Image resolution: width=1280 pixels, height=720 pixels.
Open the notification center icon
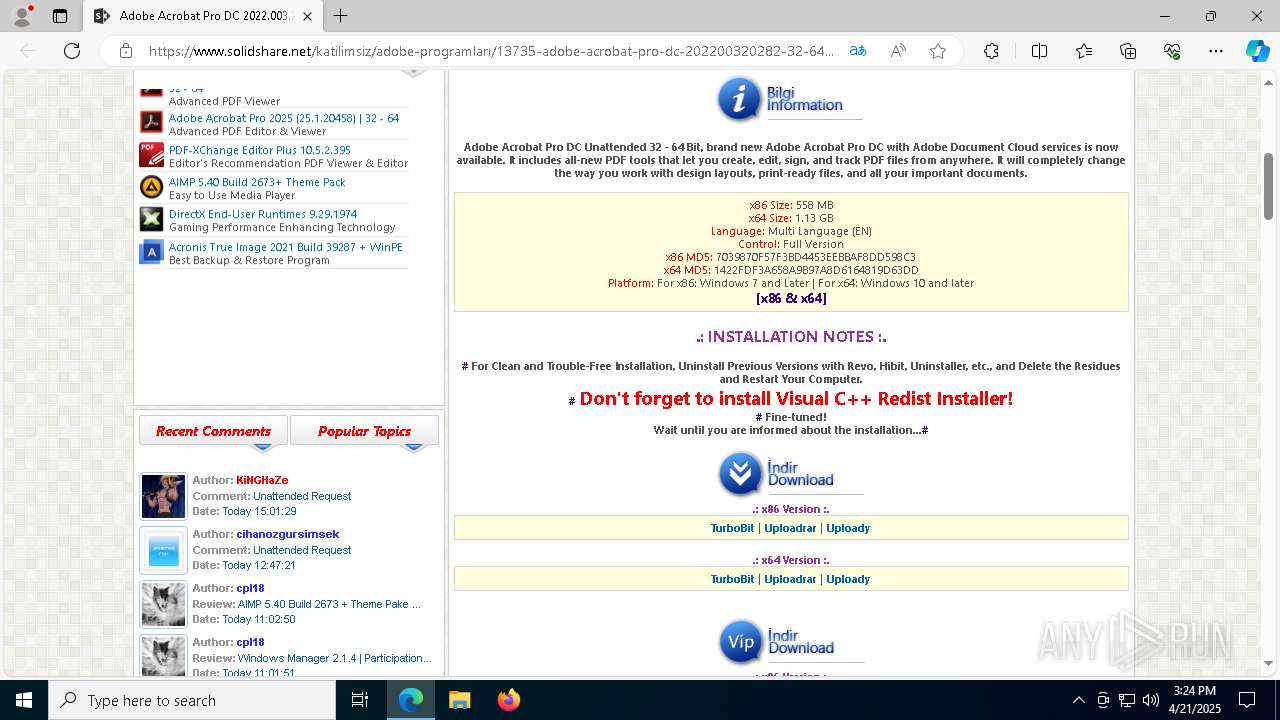(x=1247, y=700)
